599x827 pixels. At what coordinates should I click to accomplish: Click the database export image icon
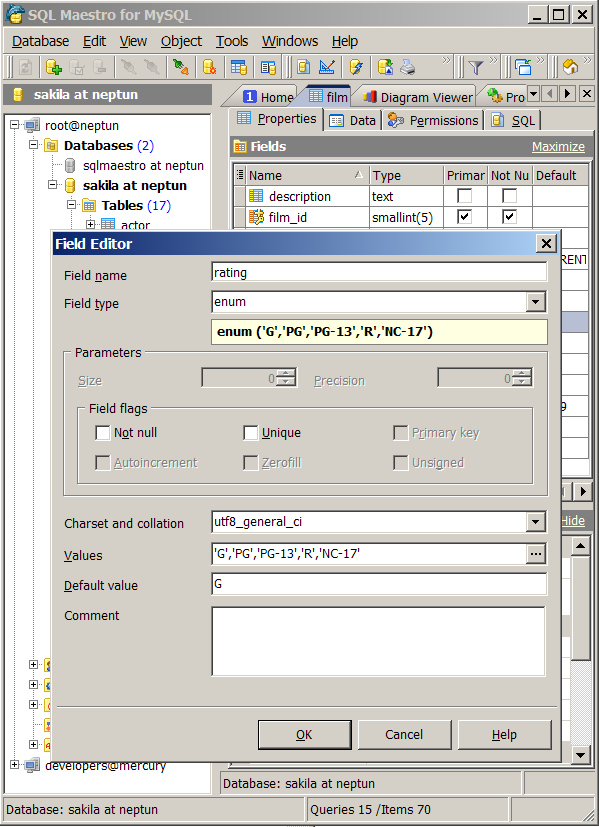385,67
